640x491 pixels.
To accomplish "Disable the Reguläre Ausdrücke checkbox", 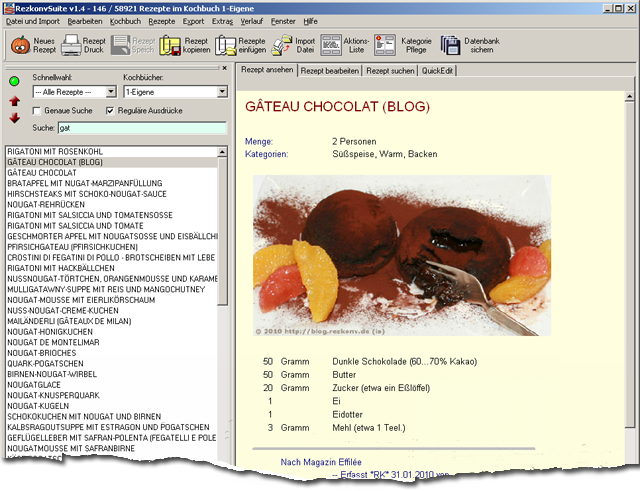I will tap(110, 111).
